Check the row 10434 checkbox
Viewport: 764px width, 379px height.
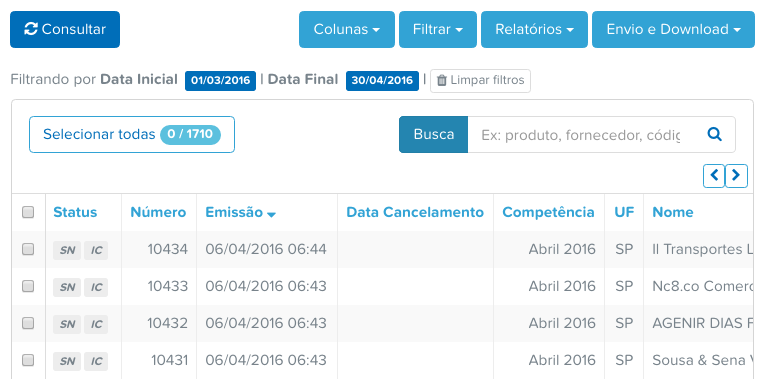click(x=28, y=249)
